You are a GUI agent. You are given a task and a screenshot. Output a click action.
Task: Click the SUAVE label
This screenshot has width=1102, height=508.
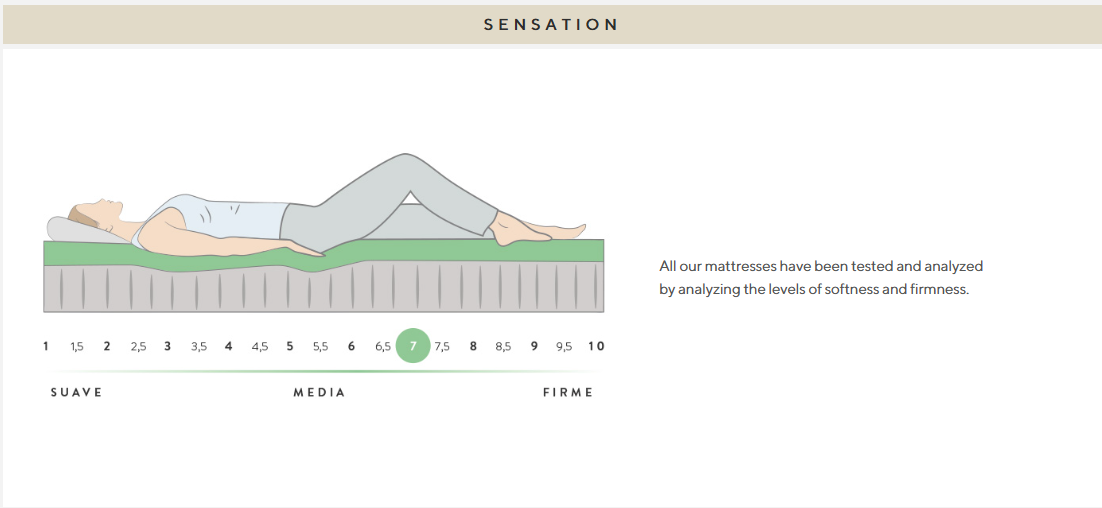pos(77,392)
